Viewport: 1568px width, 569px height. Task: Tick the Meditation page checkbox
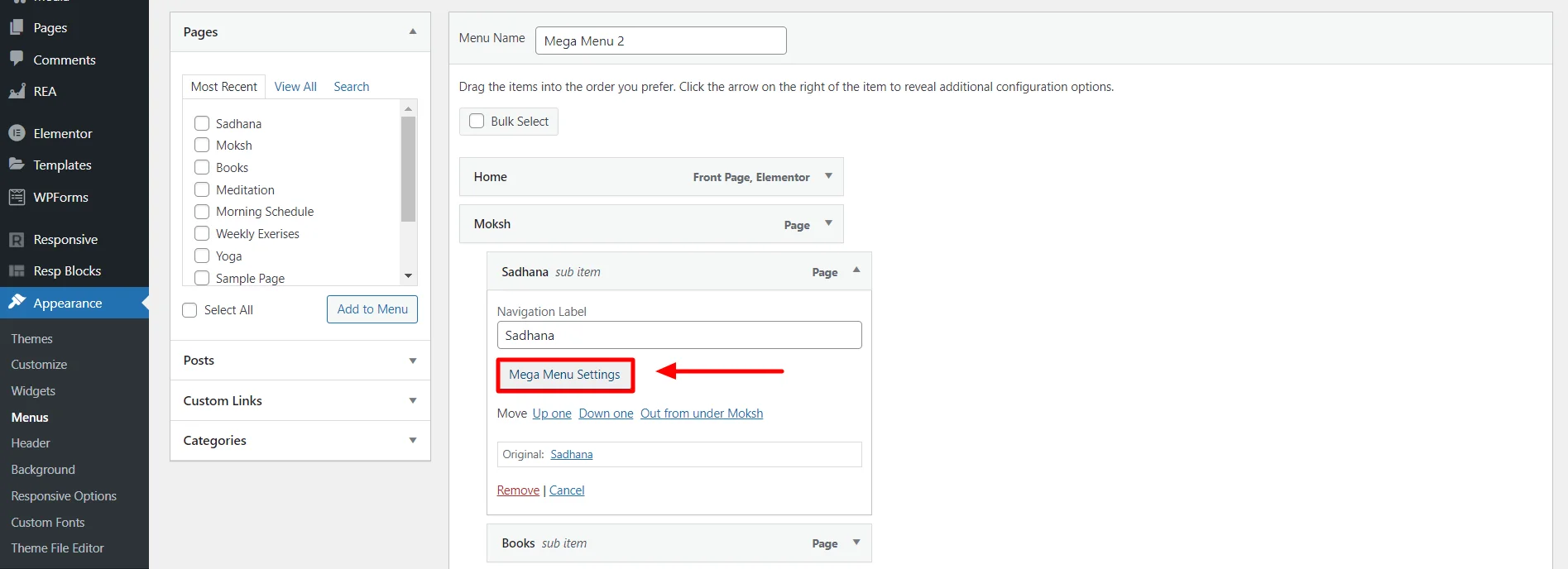tap(202, 189)
